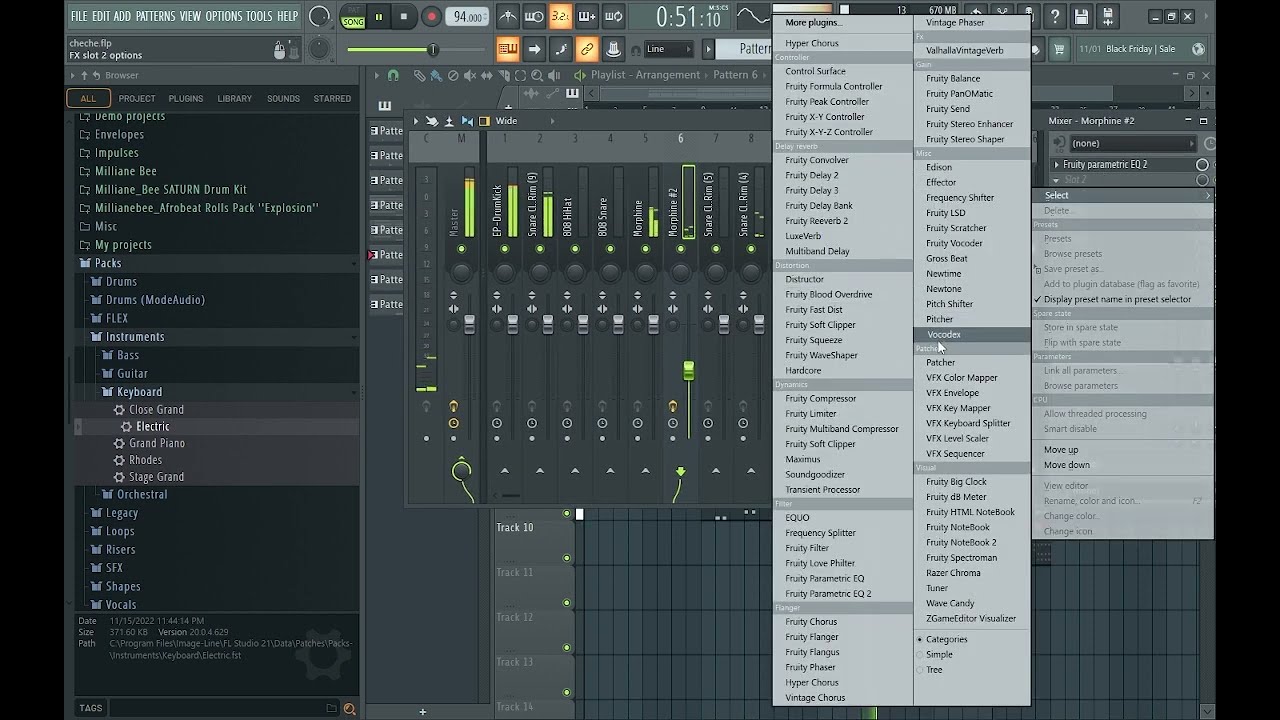The width and height of the screenshot is (1280, 720).
Task: Open the Select submenu in slot options
Action: [1122, 195]
